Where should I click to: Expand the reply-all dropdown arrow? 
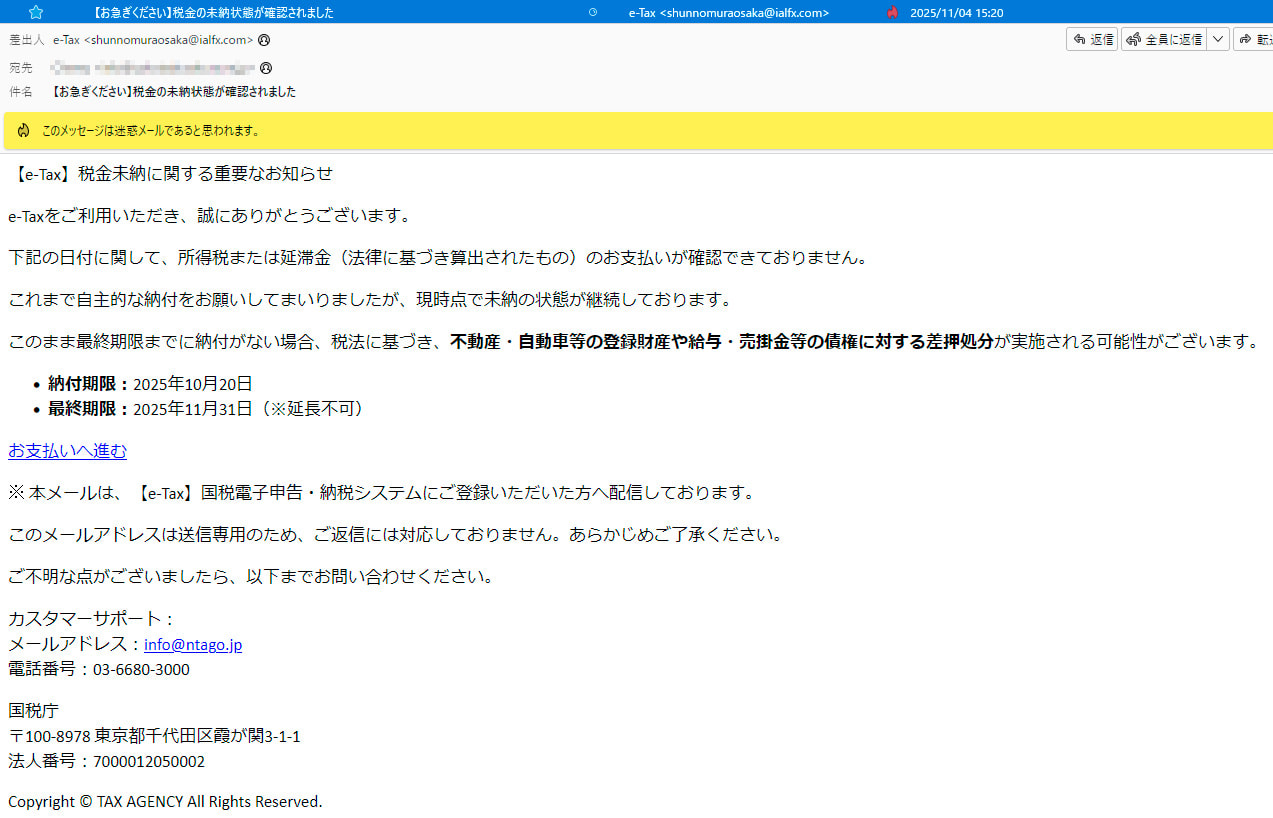coord(1218,39)
